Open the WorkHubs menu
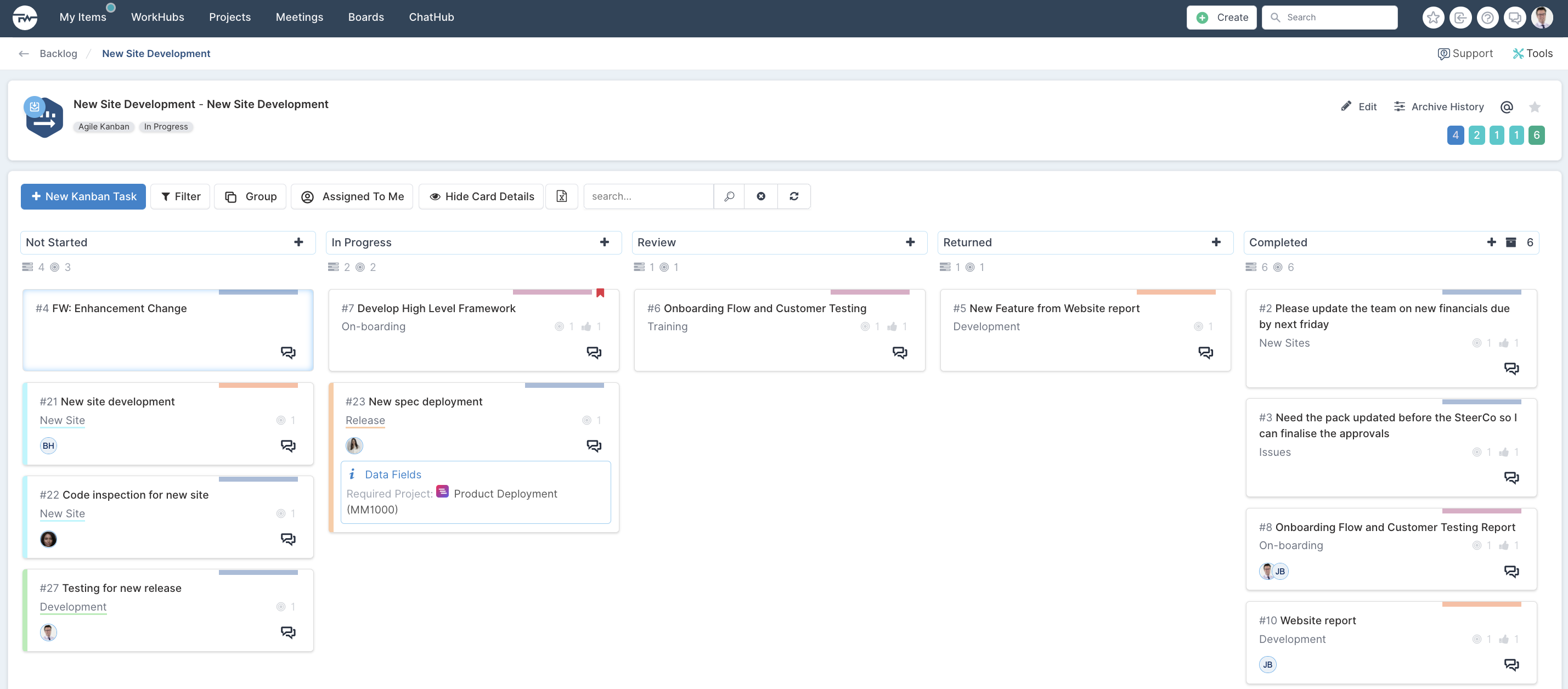 157,17
